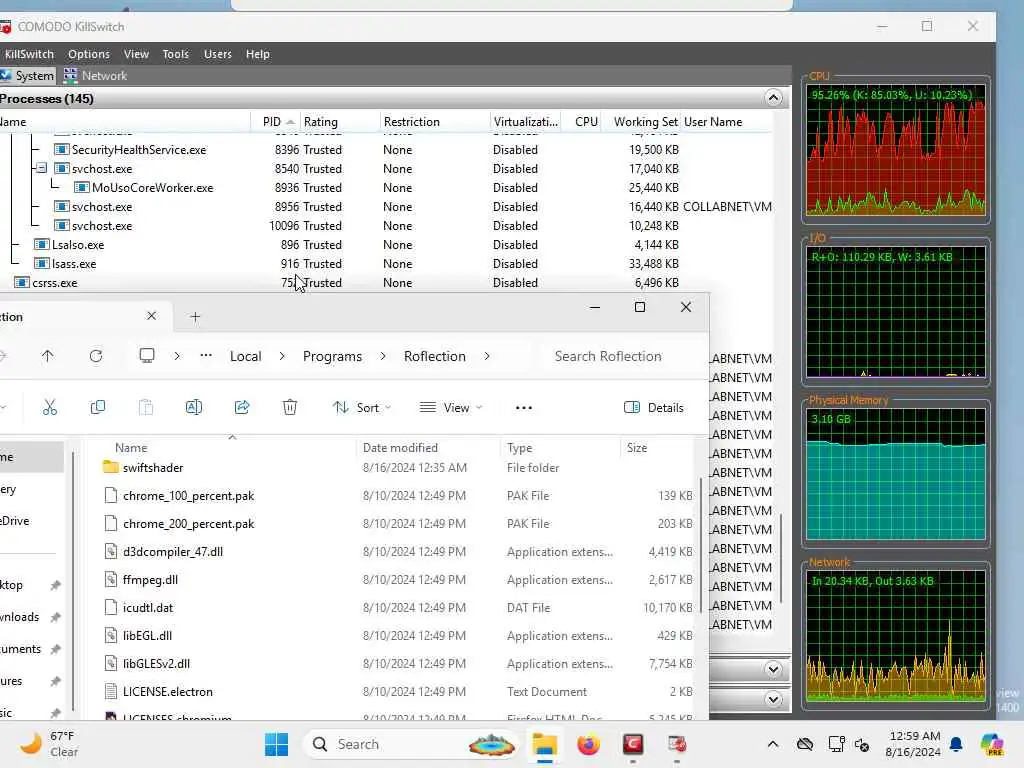
Task: Switch to the Network tab
Action: [x=95, y=76]
